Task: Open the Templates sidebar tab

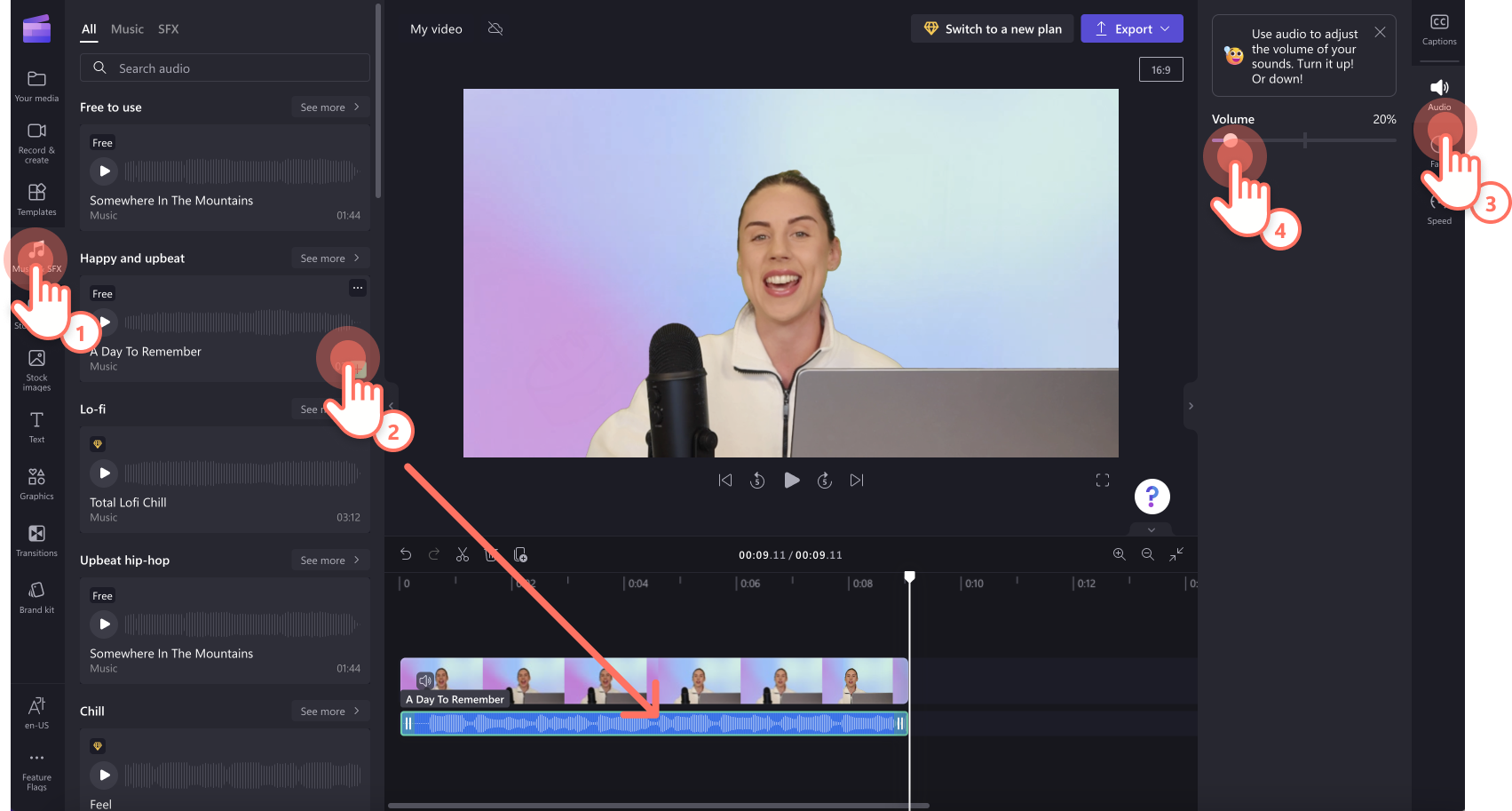Action: pos(36,199)
